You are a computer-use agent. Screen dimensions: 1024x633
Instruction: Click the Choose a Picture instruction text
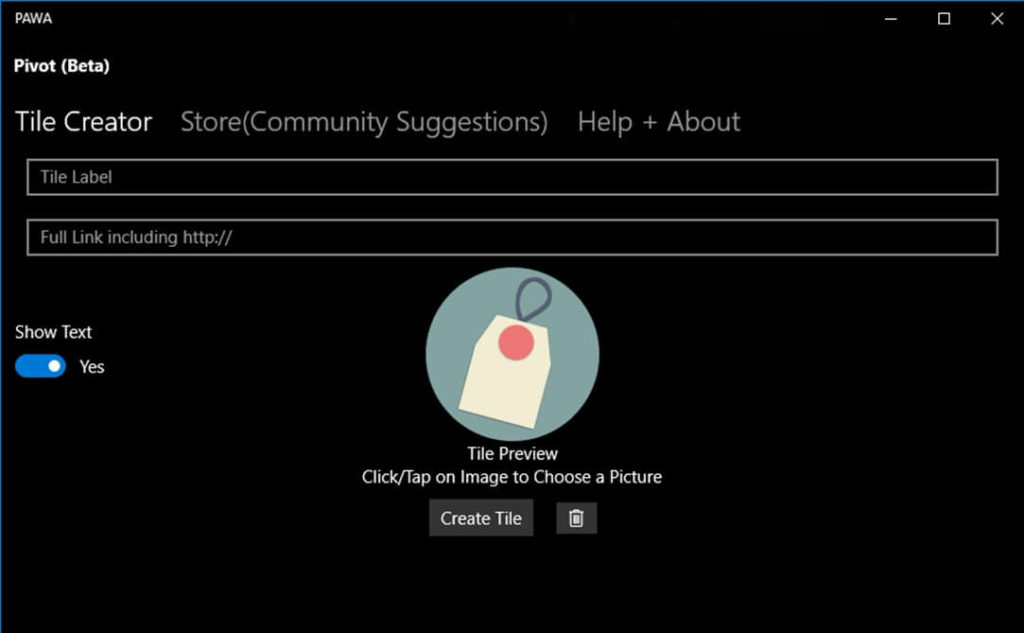tap(512, 477)
